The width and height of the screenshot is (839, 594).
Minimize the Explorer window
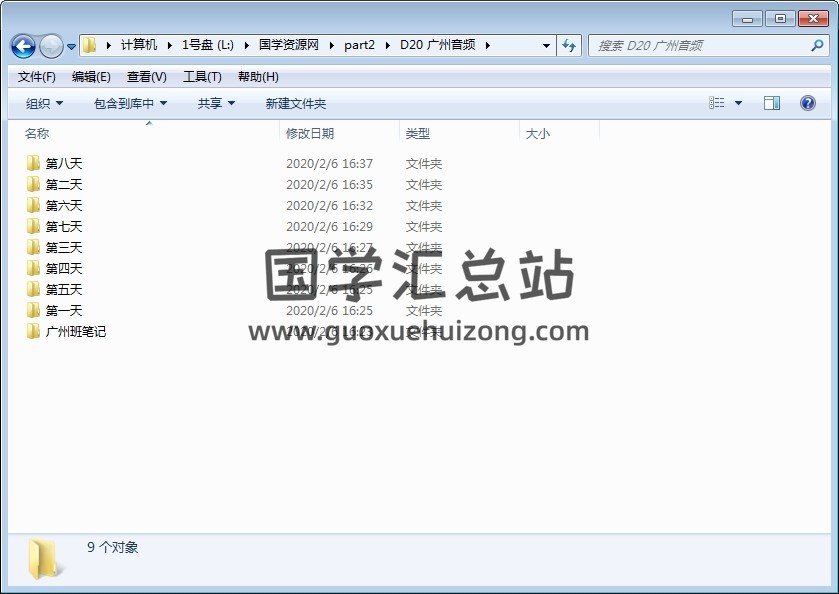(x=748, y=19)
